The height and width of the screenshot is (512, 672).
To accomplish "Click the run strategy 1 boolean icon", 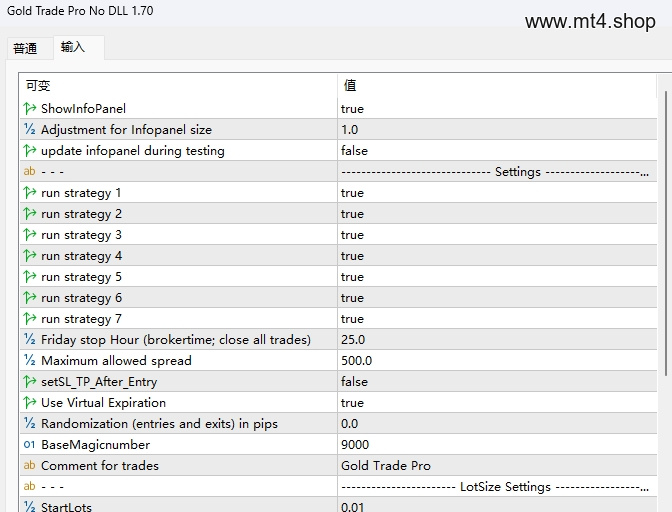I will point(30,192).
